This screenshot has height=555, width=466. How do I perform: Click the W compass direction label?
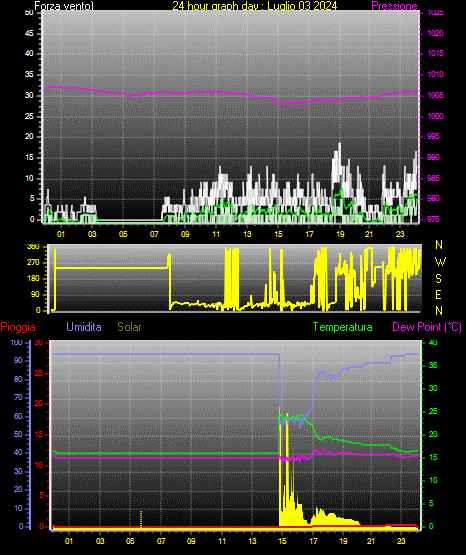(440, 262)
